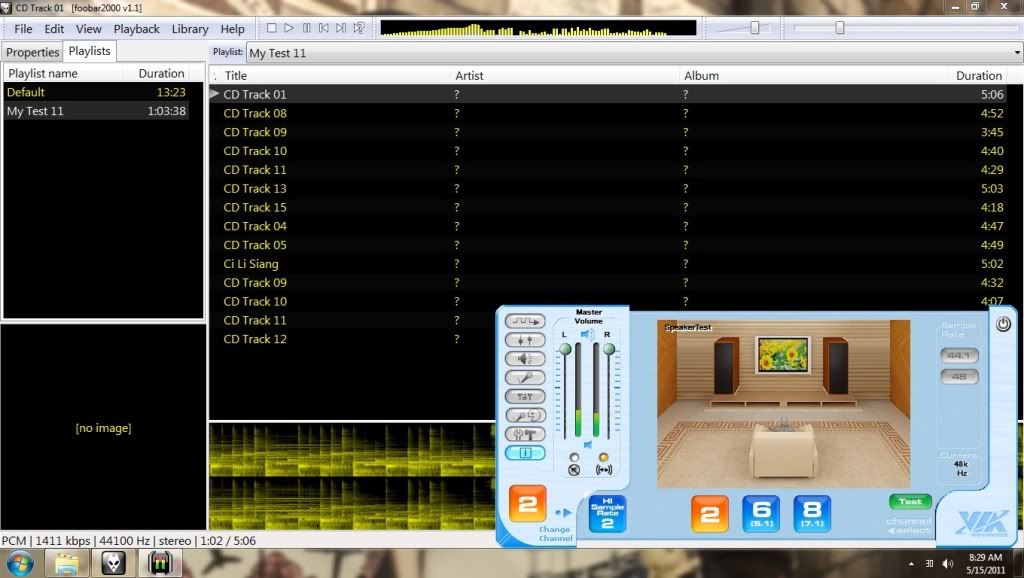Toggle the Hi Sample Rate 2 button

607,513
